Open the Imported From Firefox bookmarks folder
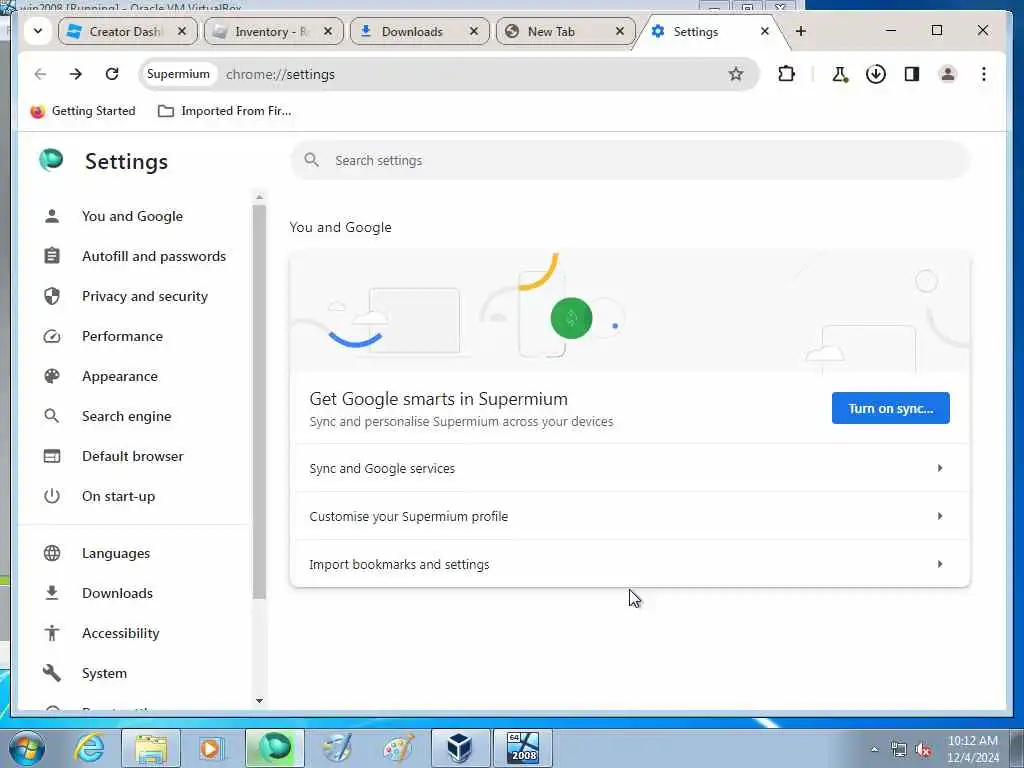Image resolution: width=1024 pixels, height=768 pixels. click(x=225, y=111)
